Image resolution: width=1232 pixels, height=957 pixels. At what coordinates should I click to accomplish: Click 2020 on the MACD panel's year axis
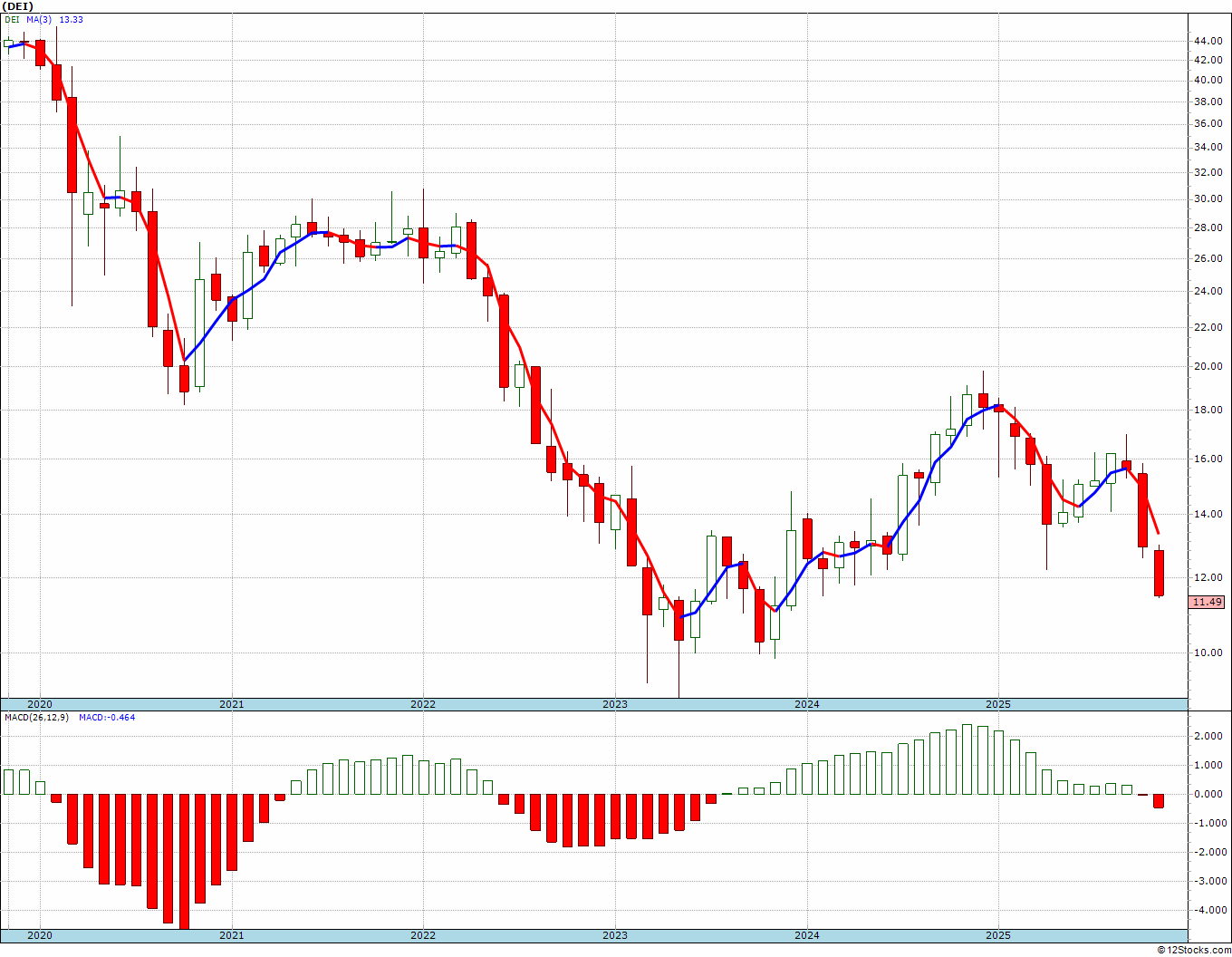tap(40, 935)
